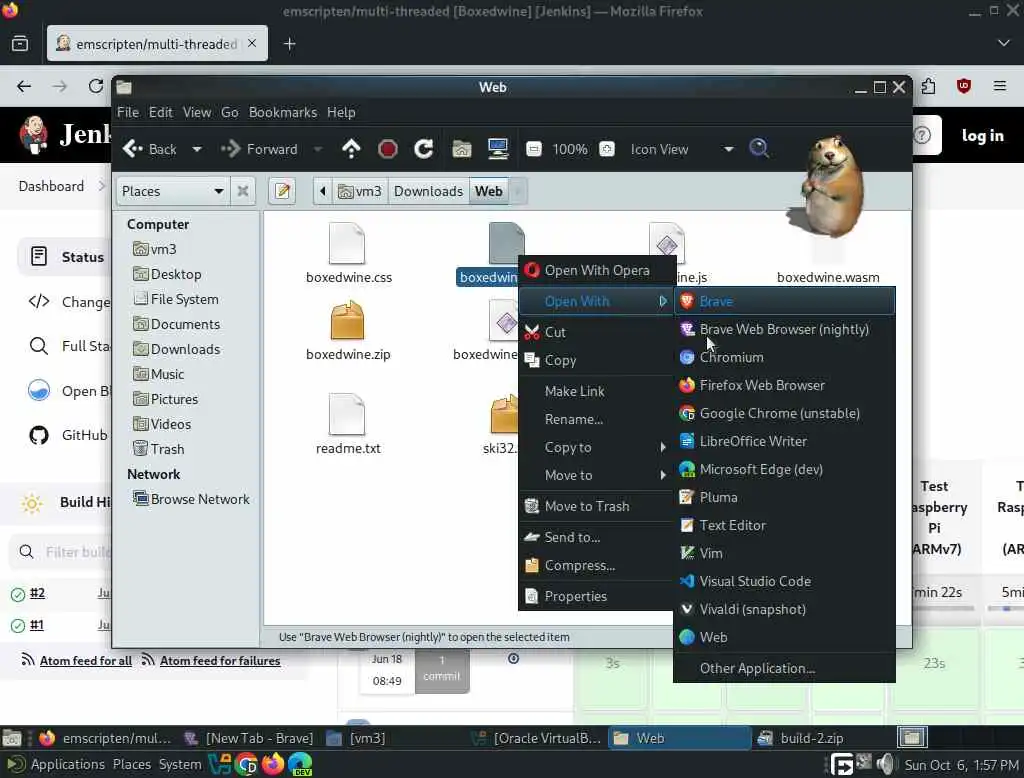Open with Visual Studio Code
This screenshot has width=1024, height=778.
click(784, 581)
